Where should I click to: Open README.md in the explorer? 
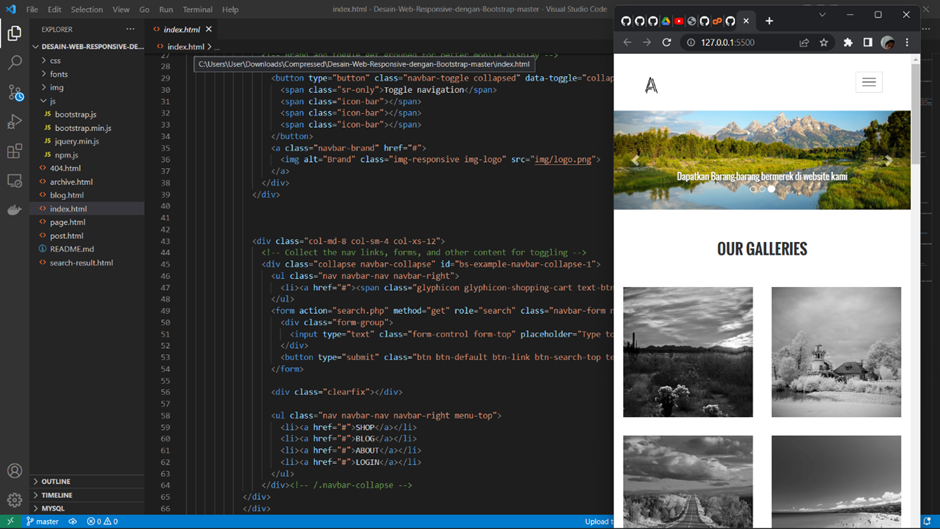tap(72, 249)
